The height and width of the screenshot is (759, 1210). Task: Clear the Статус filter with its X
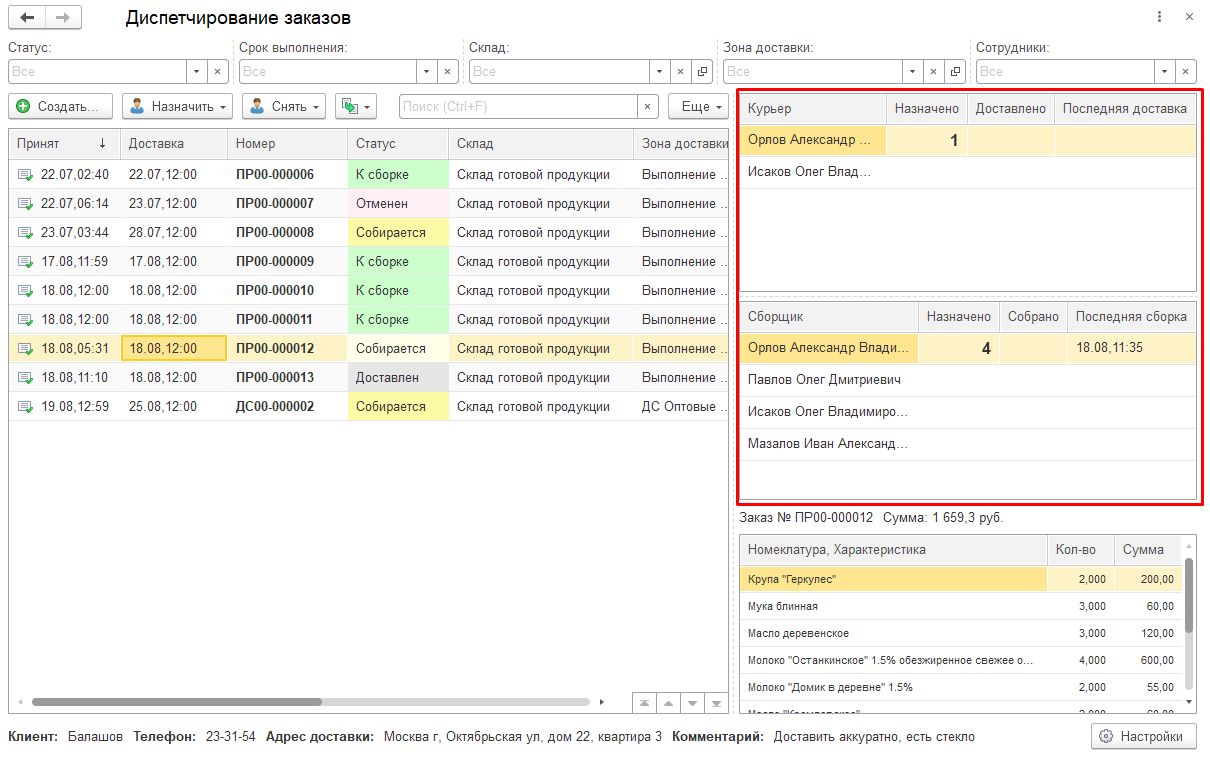click(217, 72)
